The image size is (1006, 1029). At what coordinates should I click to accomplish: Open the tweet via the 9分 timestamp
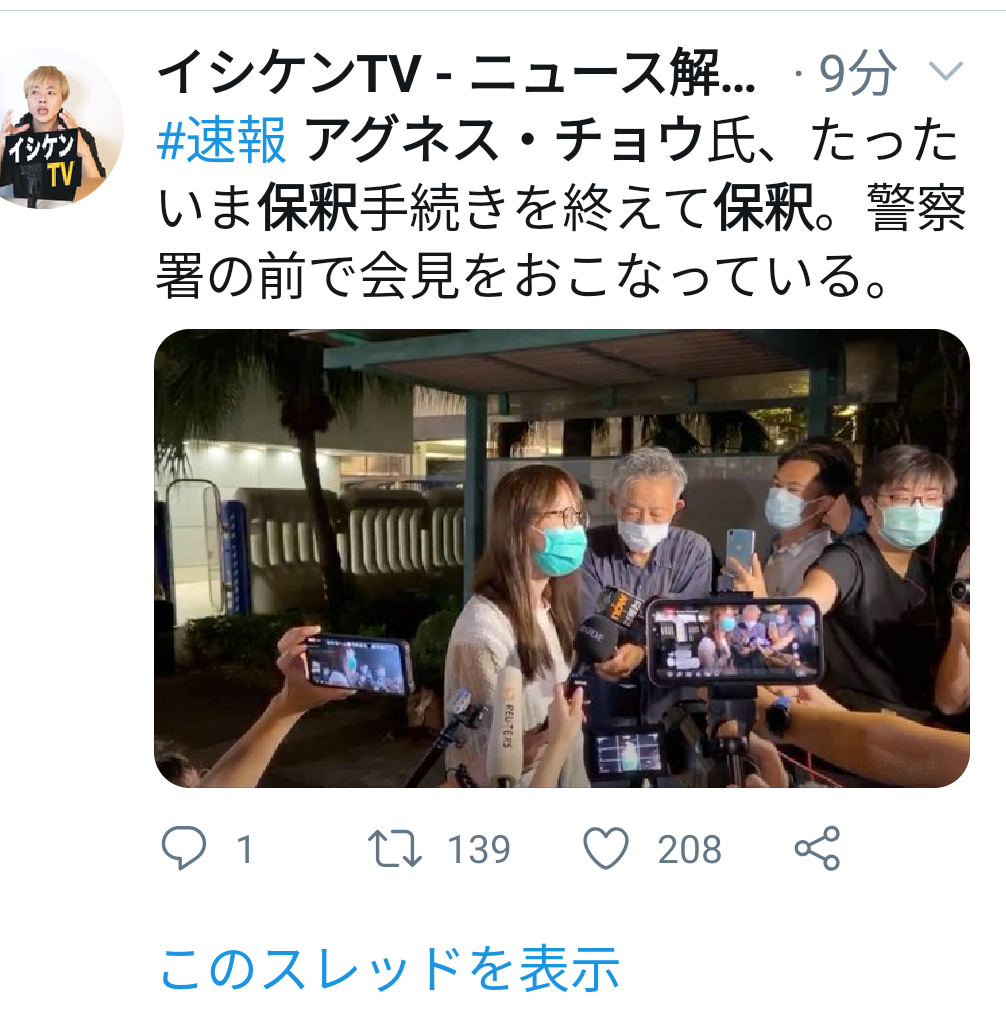click(857, 72)
